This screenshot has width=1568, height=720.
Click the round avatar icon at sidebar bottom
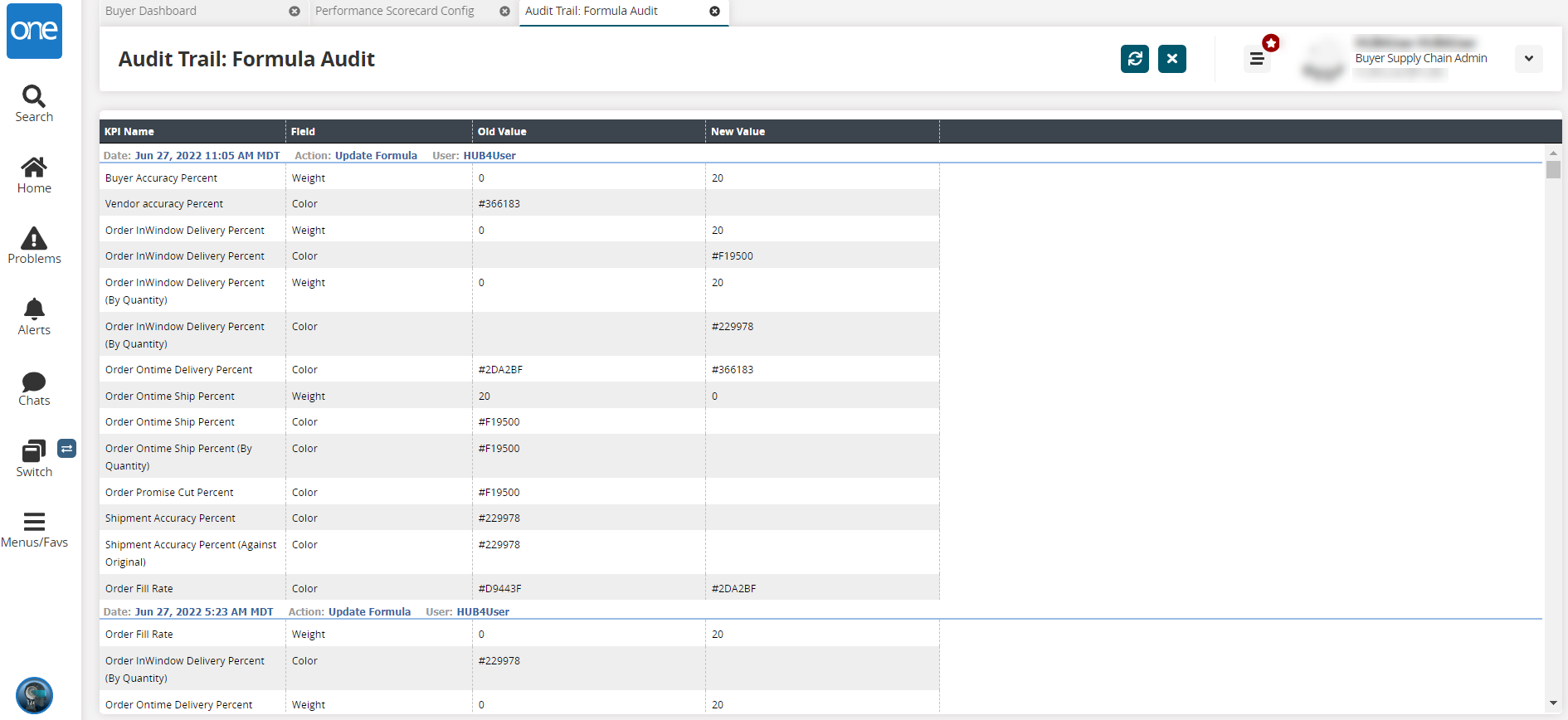34,695
